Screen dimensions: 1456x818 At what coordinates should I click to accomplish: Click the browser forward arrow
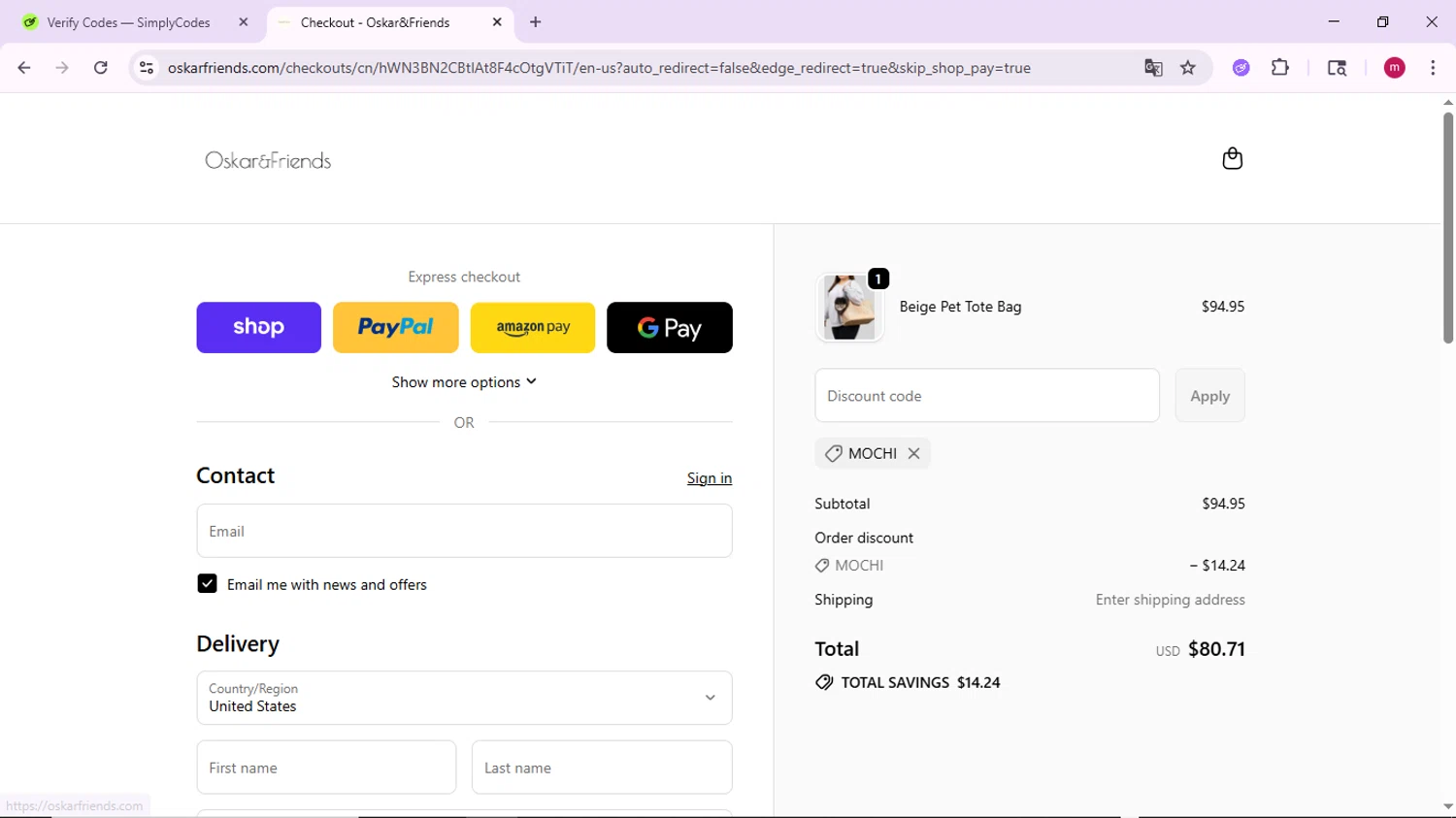click(62, 68)
